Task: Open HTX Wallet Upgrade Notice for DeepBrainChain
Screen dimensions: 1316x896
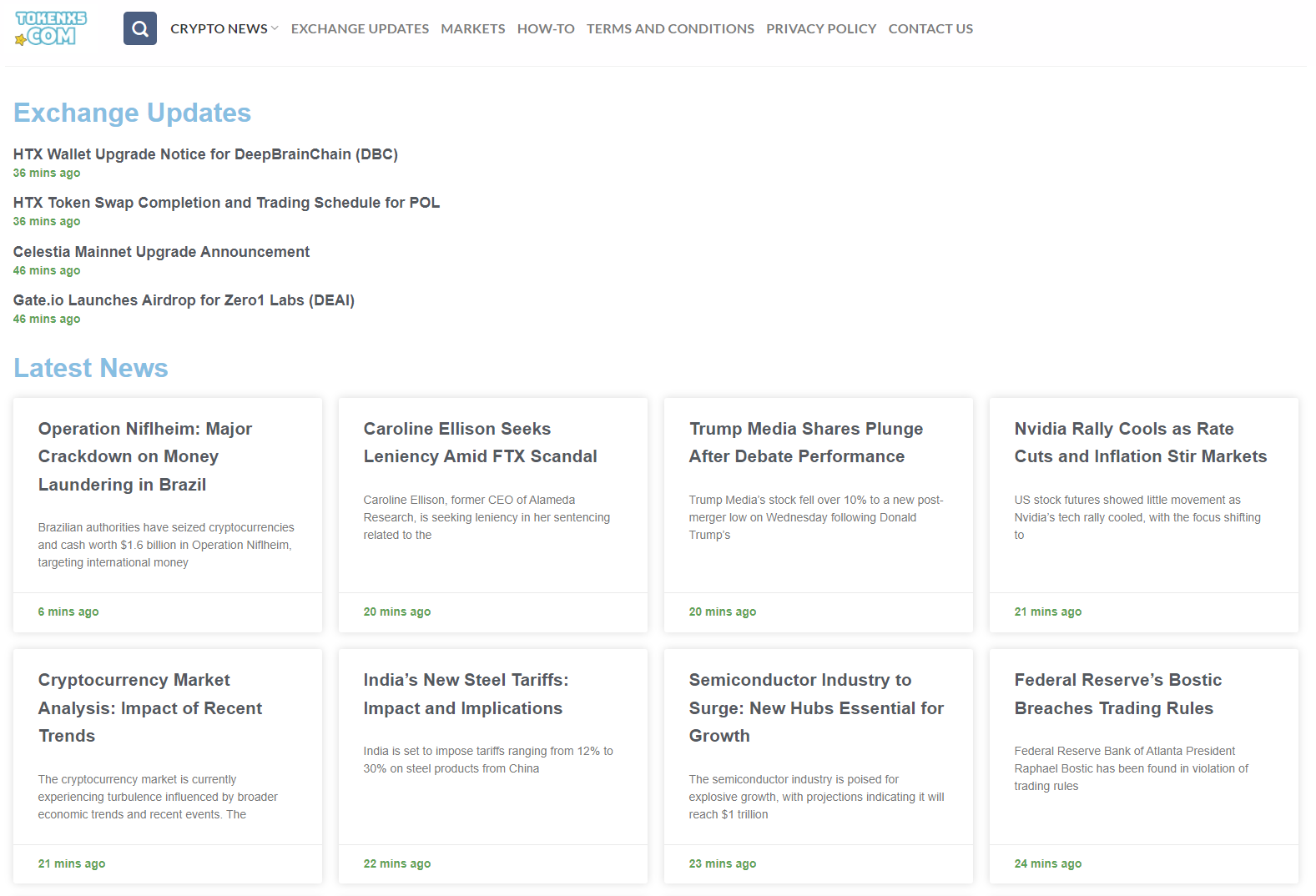Action: 205,154
